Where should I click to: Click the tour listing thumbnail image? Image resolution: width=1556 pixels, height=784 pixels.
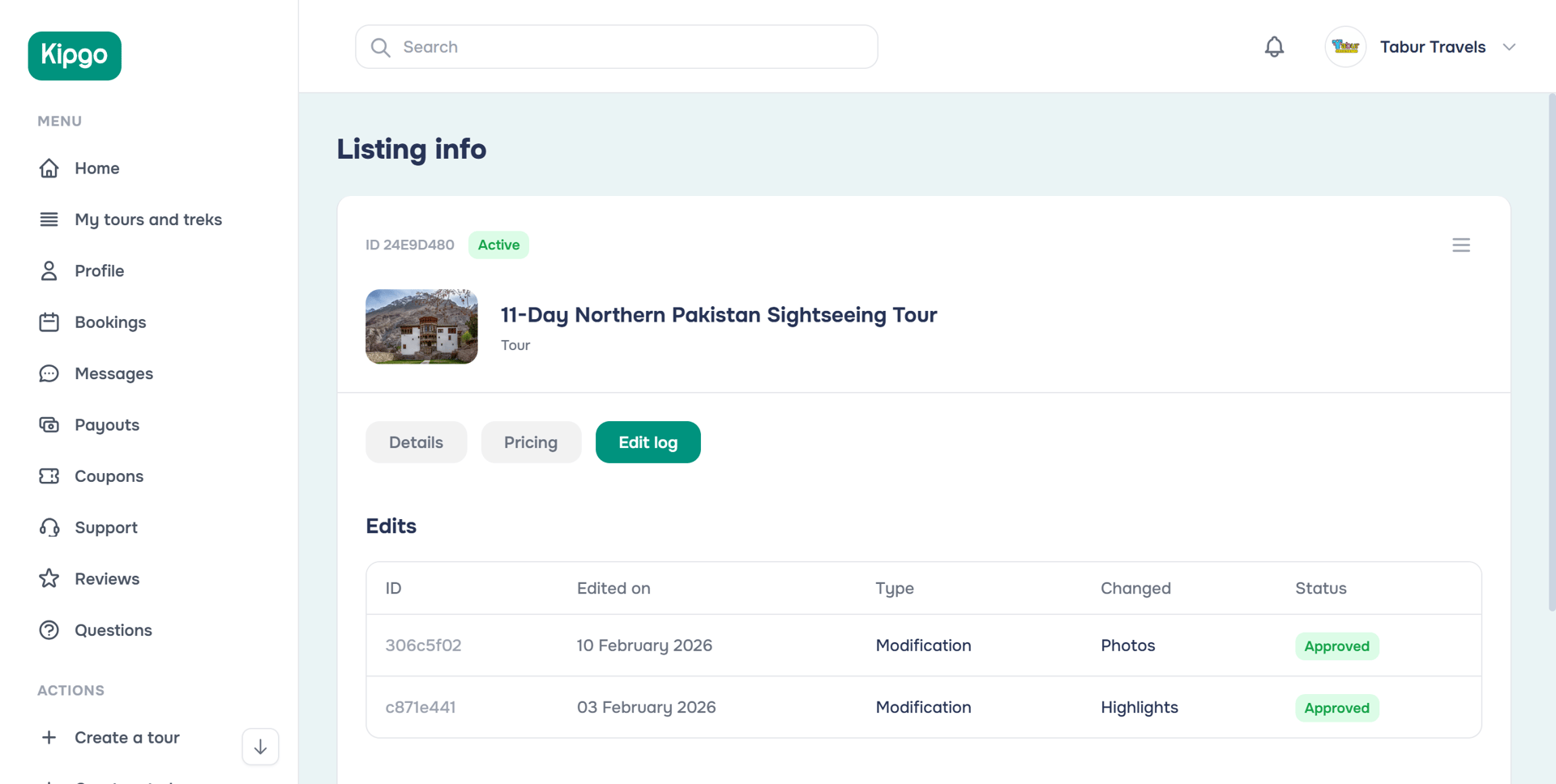[421, 326]
